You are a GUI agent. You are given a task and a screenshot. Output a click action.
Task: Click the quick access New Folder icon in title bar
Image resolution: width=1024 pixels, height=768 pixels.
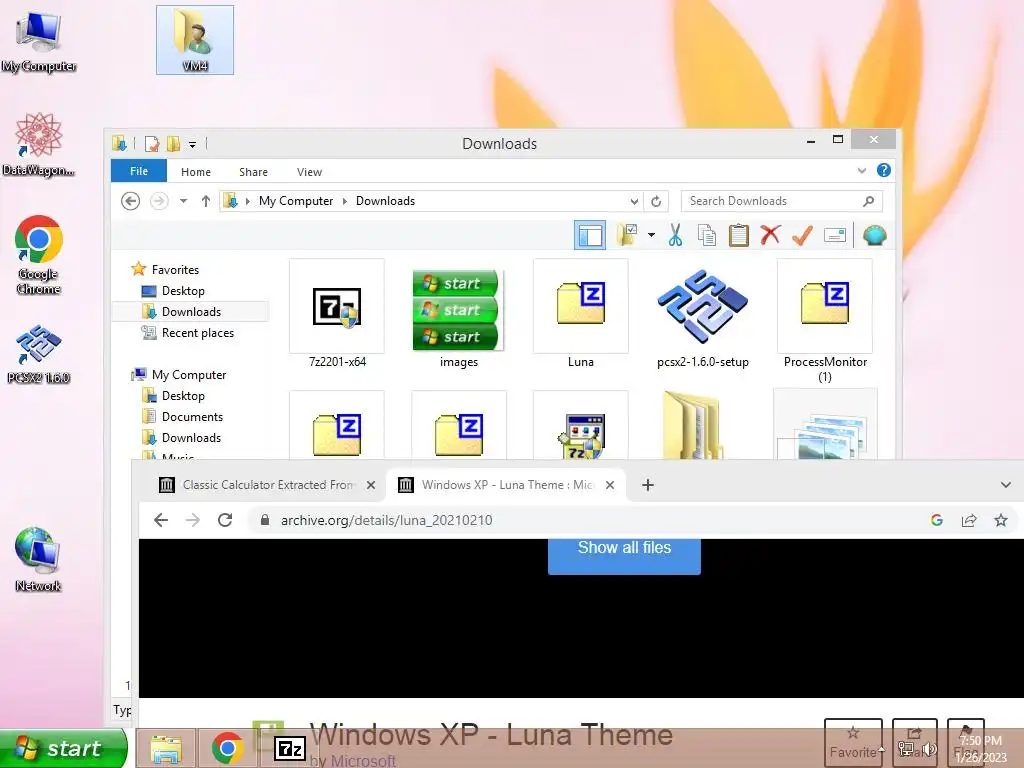click(x=173, y=143)
